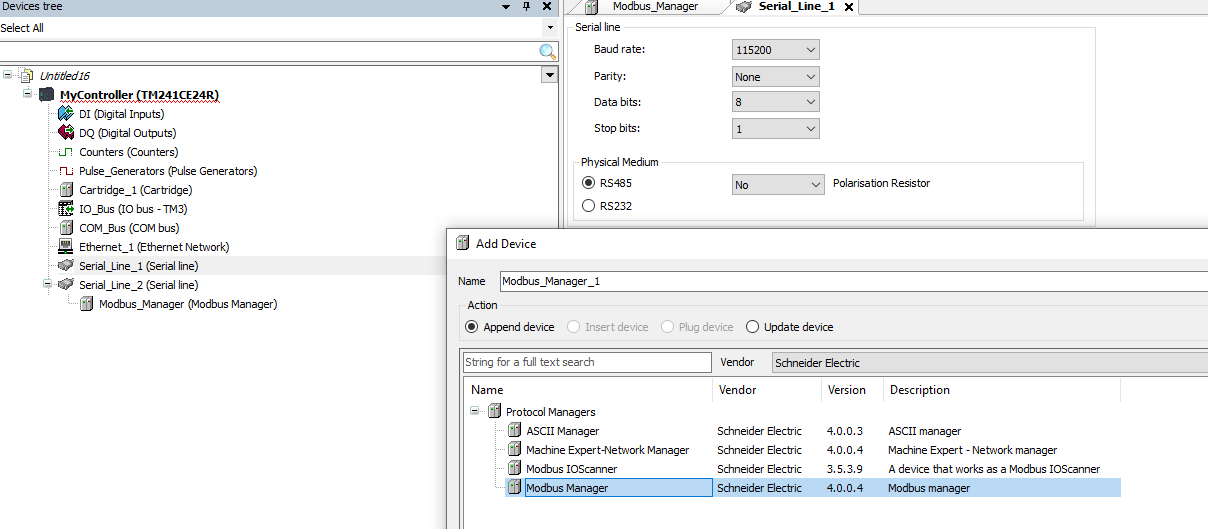Open the Untitled16 row dropdown arrow
Image resolution: width=1208 pixels, height=529 pixels.
pos(549,75)
